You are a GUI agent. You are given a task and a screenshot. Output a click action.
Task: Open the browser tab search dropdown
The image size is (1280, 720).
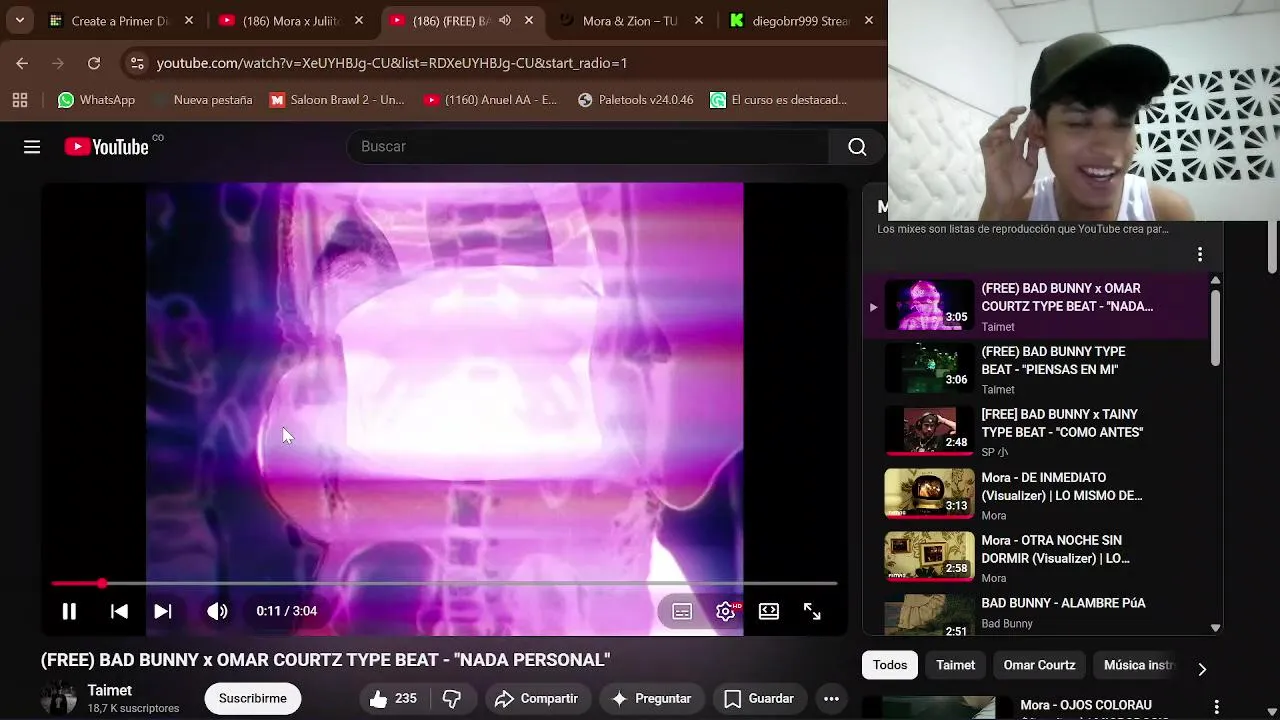pos(19,20)
